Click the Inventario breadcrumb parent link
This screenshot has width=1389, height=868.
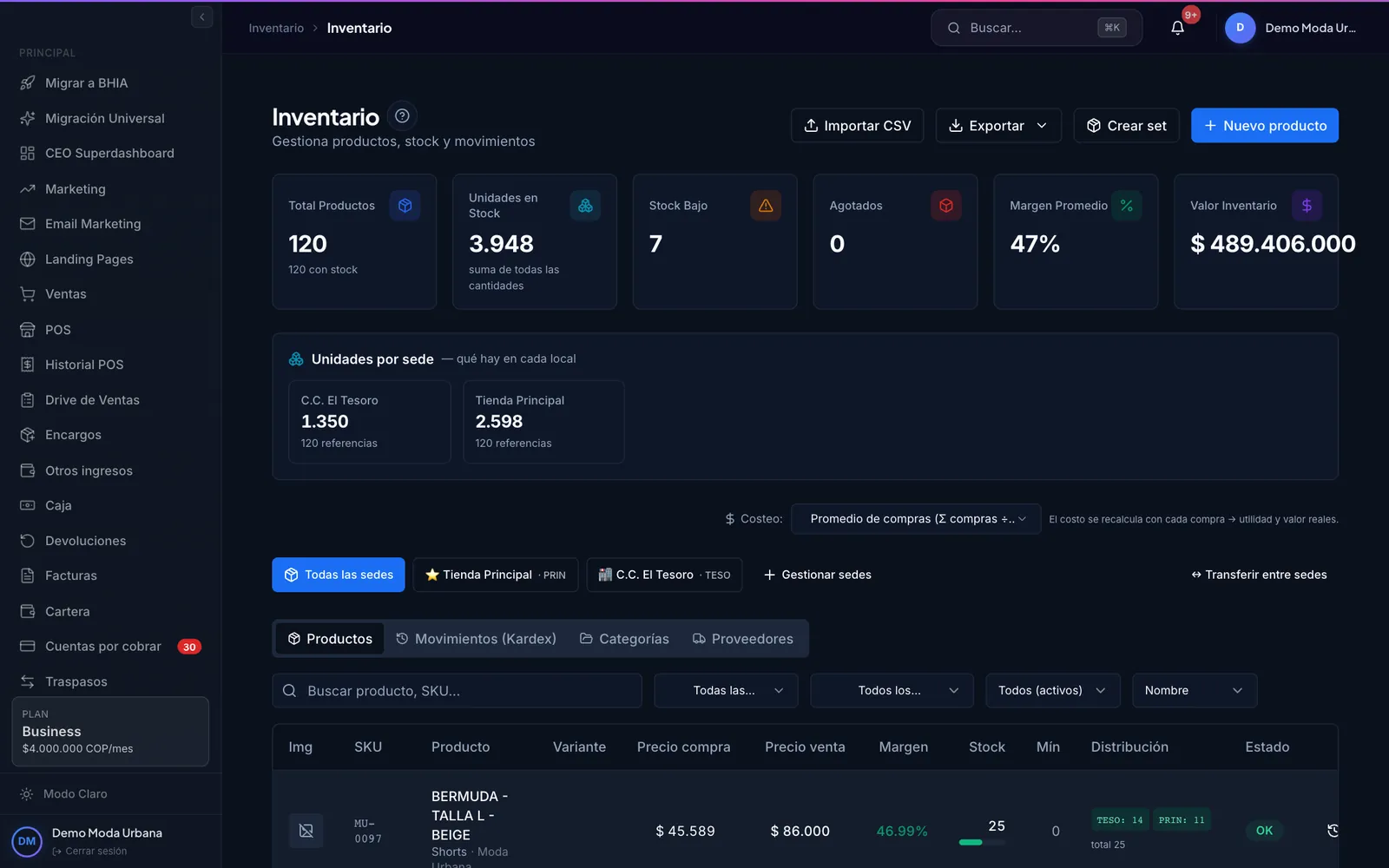(276, 28)
